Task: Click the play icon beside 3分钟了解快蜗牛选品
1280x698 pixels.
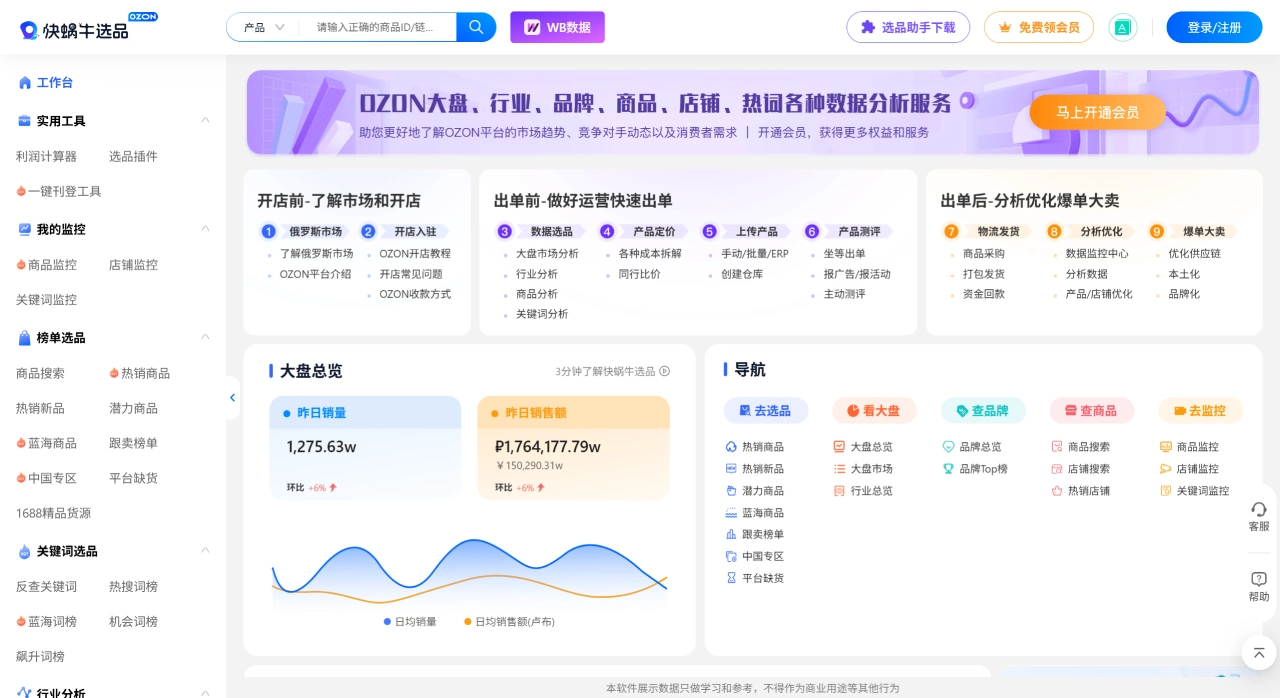Action: pyautogui.click(x=665, y=371)
